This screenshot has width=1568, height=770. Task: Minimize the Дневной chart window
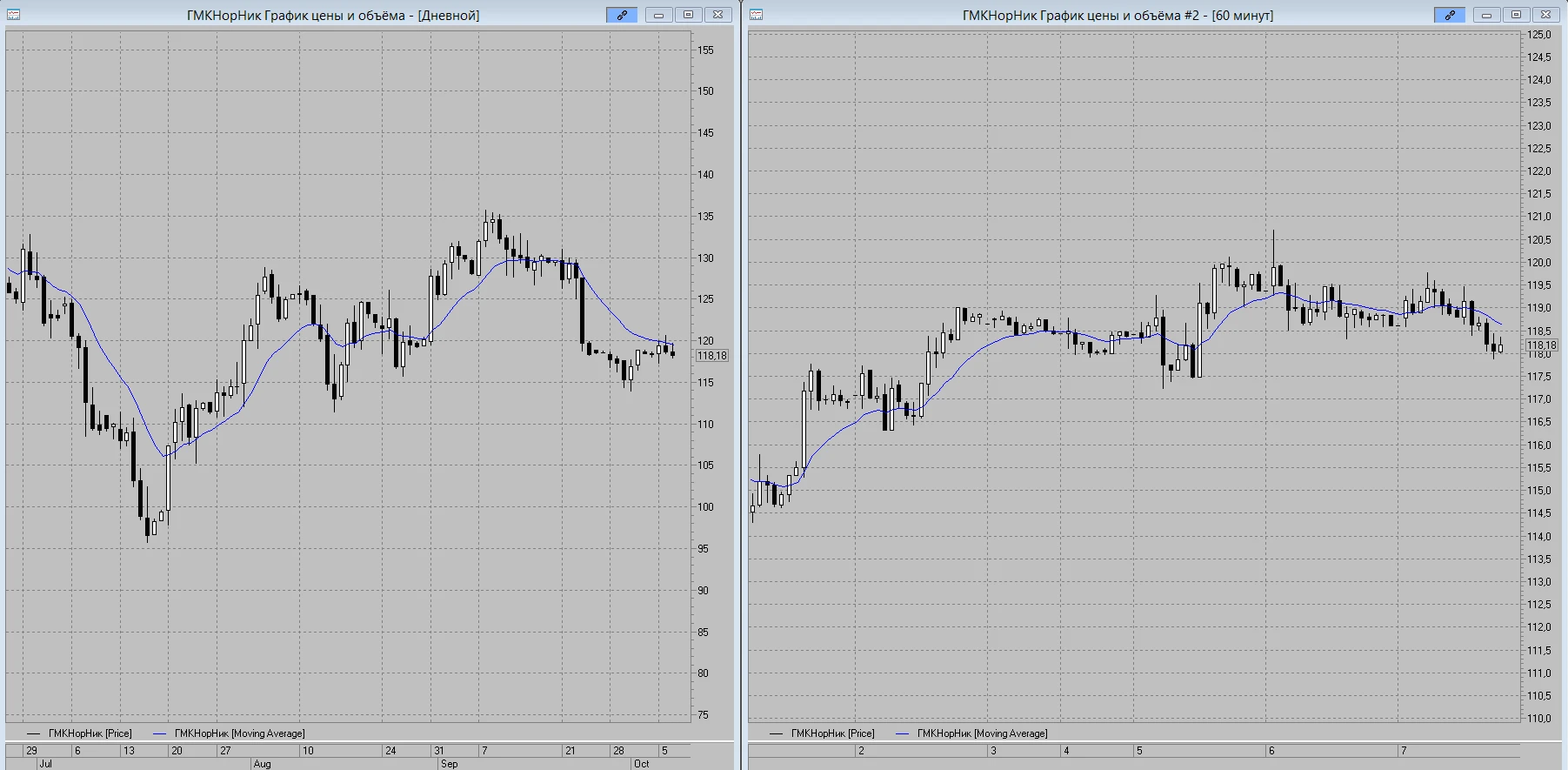(x=658, y=15)
